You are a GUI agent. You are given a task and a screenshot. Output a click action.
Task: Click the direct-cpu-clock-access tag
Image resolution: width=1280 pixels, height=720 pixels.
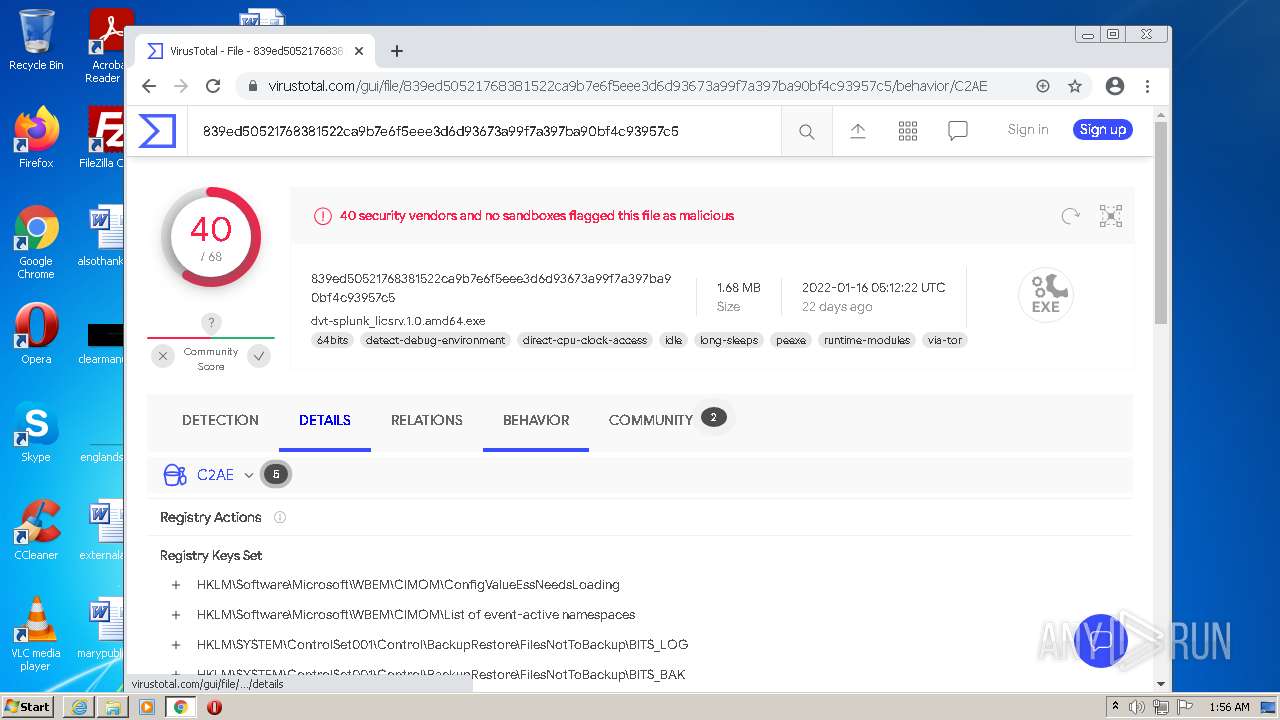pyautogui.click(x=585, y=340)
